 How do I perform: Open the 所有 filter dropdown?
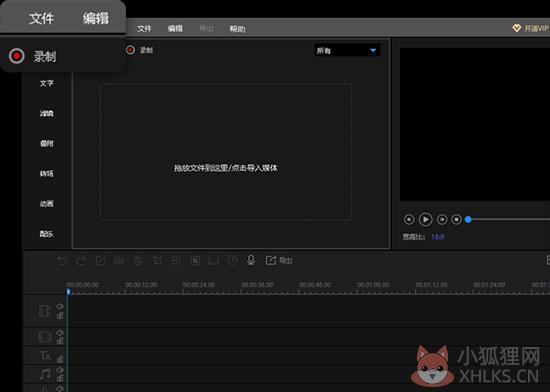pyautogui.click(x=346, y=51)
